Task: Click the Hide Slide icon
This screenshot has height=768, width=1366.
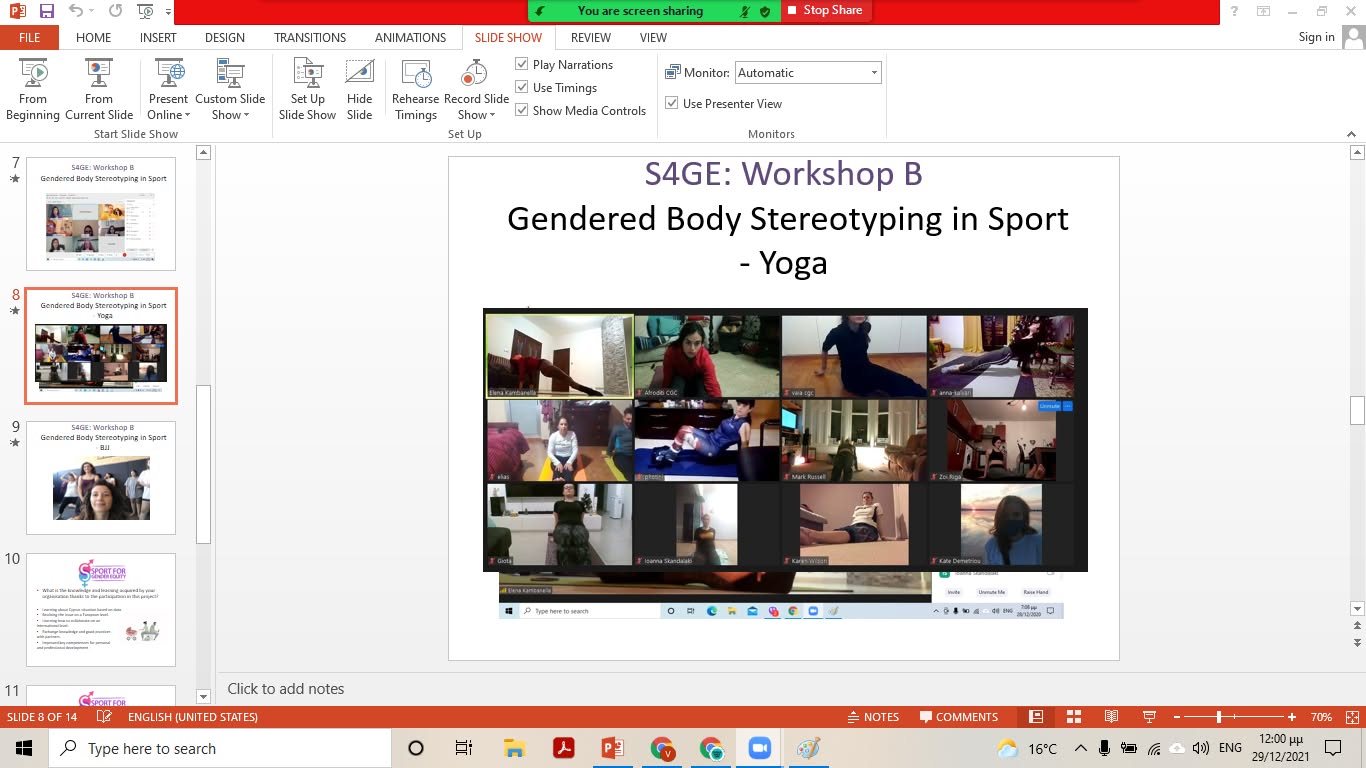Action: (x=359, y=89)
